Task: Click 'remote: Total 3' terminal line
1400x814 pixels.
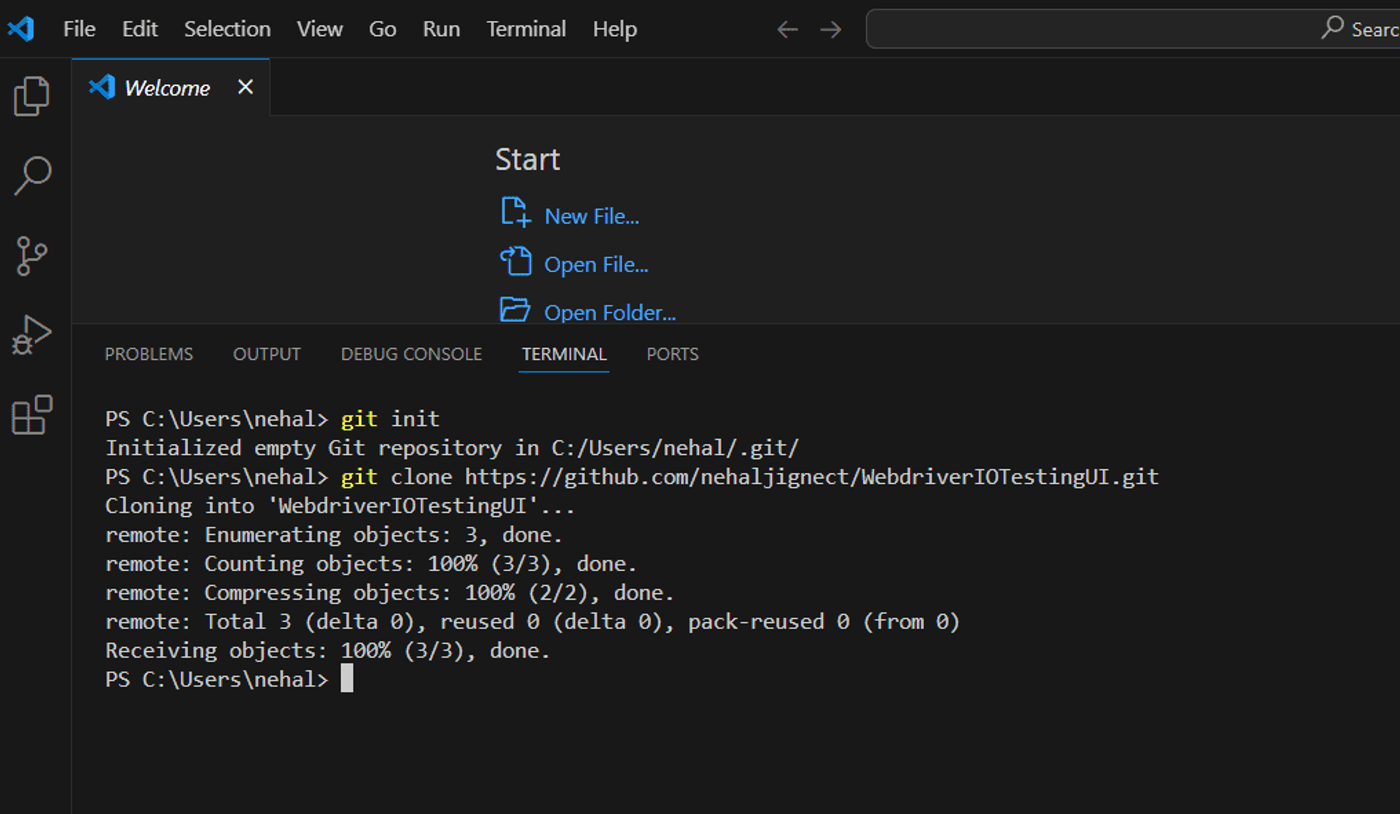Action: pos(532,622)
